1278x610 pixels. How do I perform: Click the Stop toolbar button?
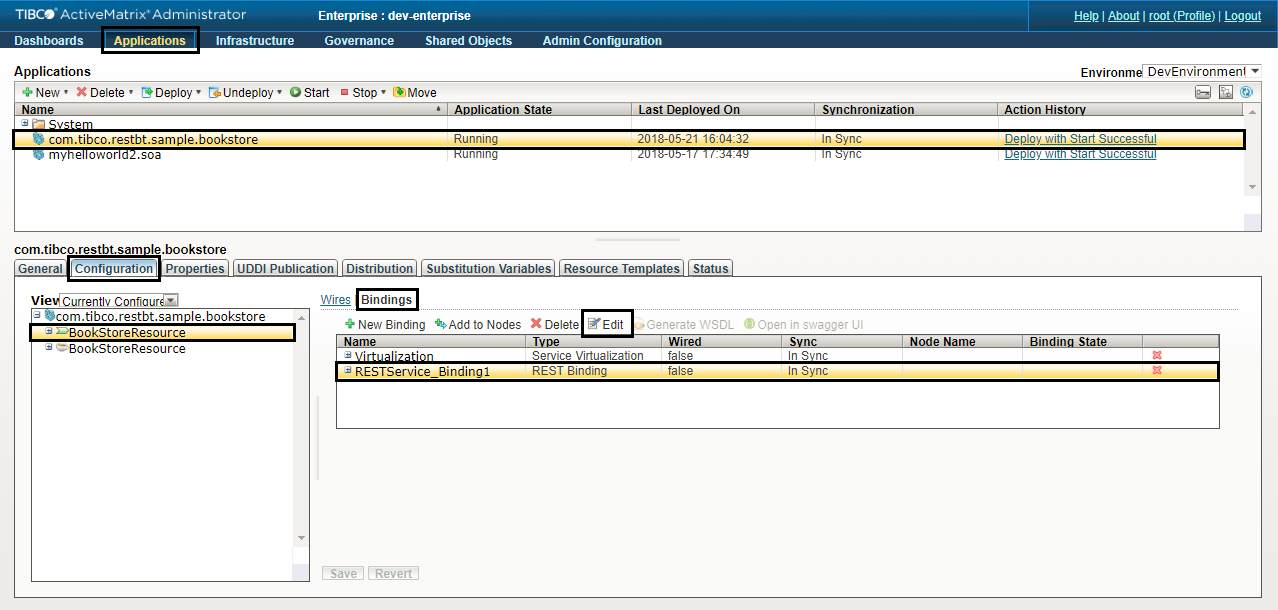tap(359, 92)
